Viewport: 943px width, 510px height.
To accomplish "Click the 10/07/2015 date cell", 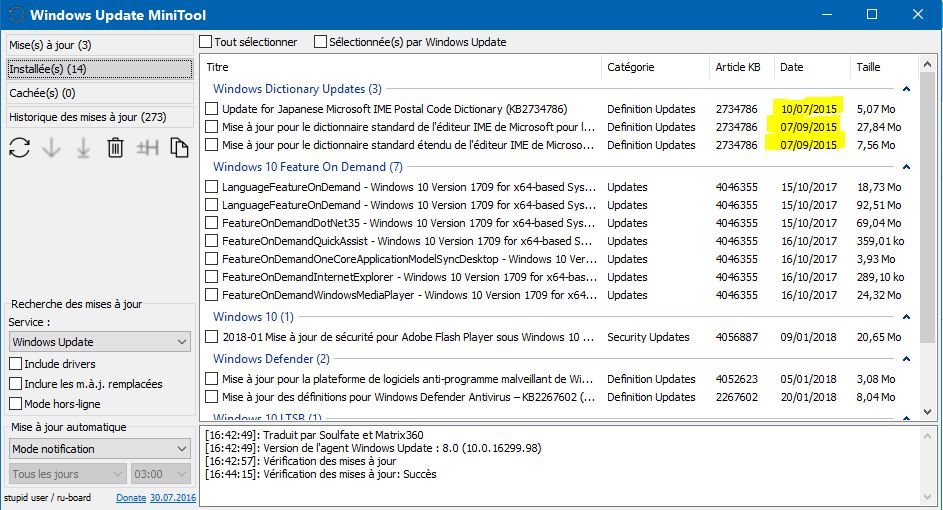I will 808,109.
